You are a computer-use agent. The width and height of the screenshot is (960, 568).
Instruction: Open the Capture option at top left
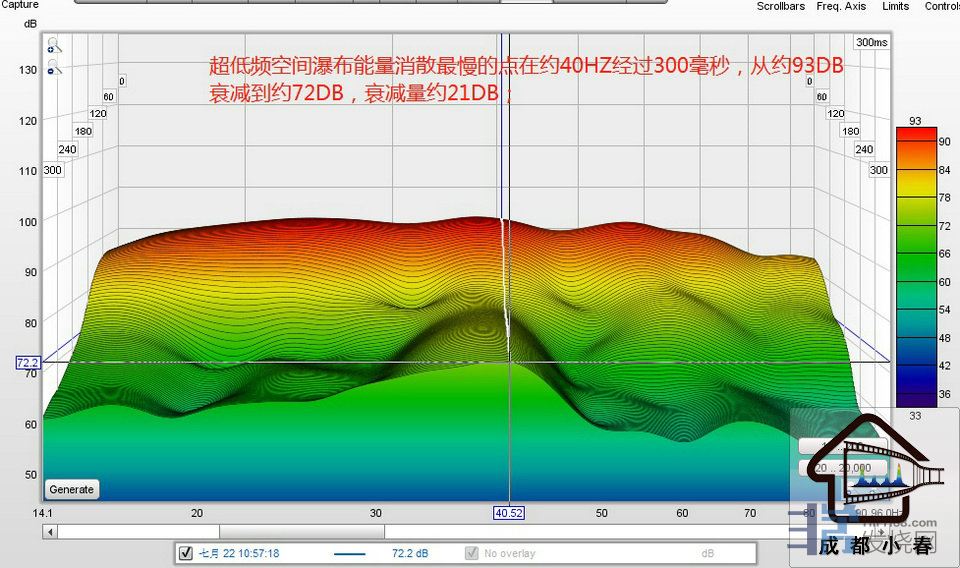tap(20, 5)
